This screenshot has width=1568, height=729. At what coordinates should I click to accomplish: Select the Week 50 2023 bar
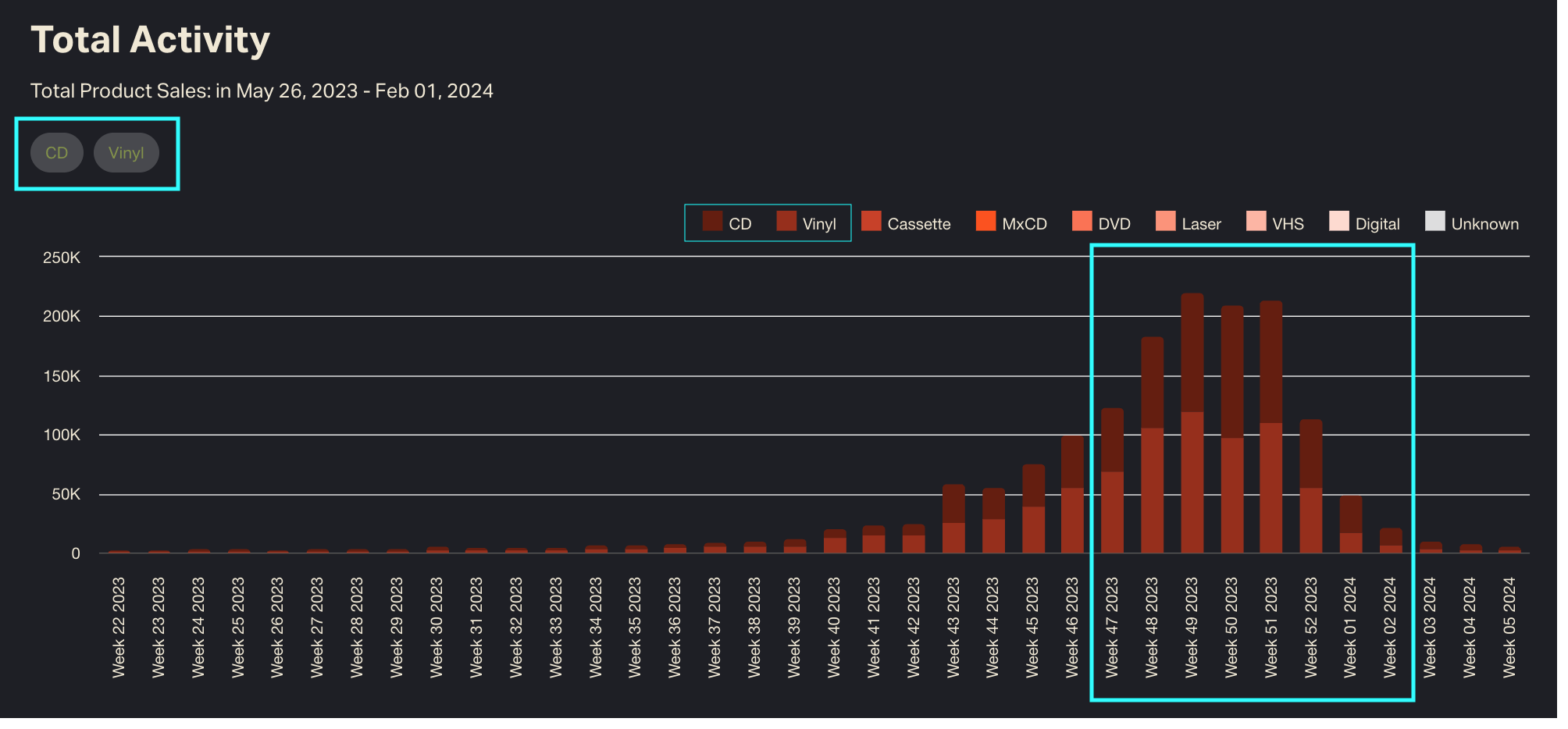coord(1231,430)
